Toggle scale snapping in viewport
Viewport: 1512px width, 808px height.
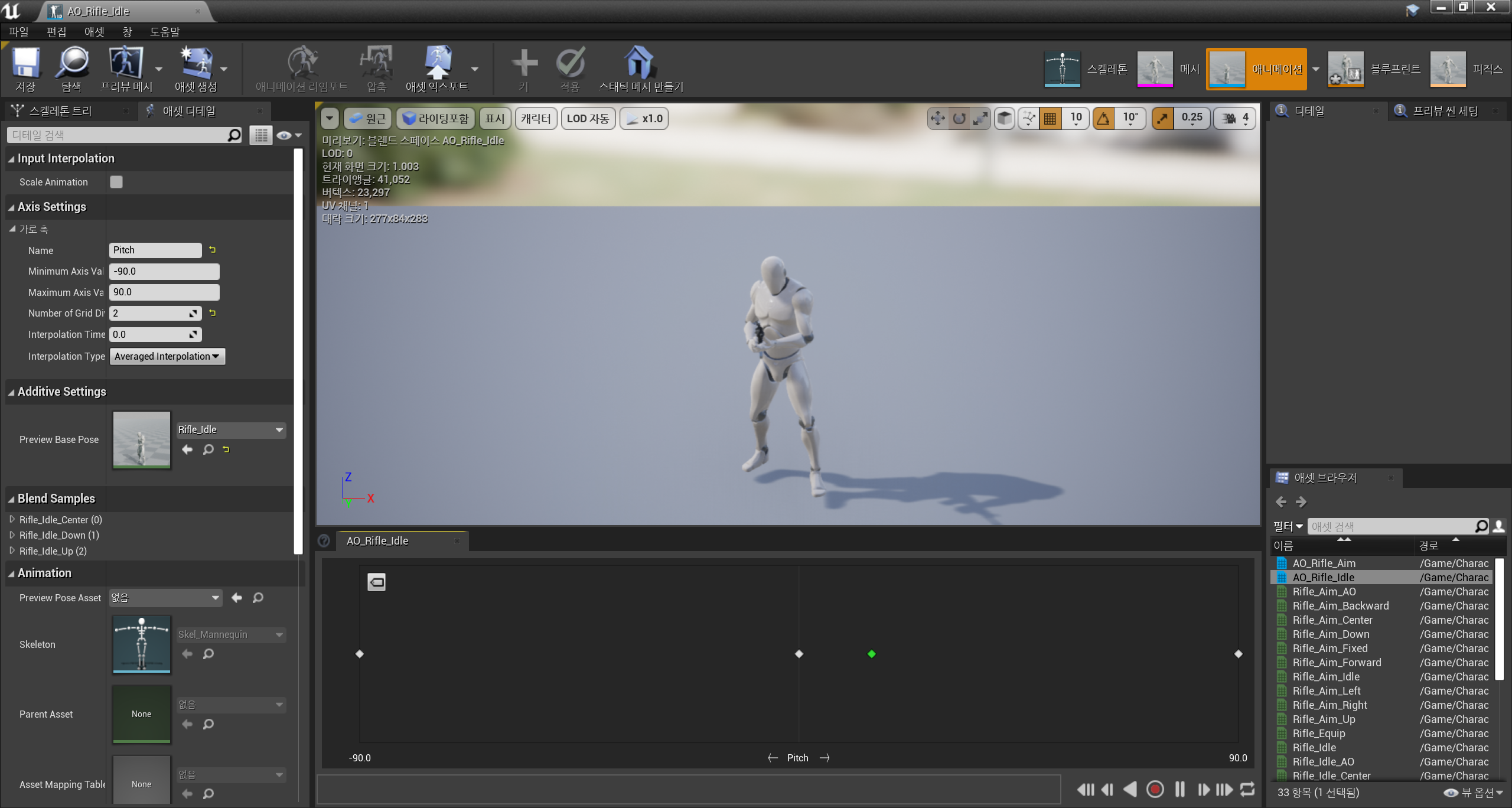(x=1162, y=118)
